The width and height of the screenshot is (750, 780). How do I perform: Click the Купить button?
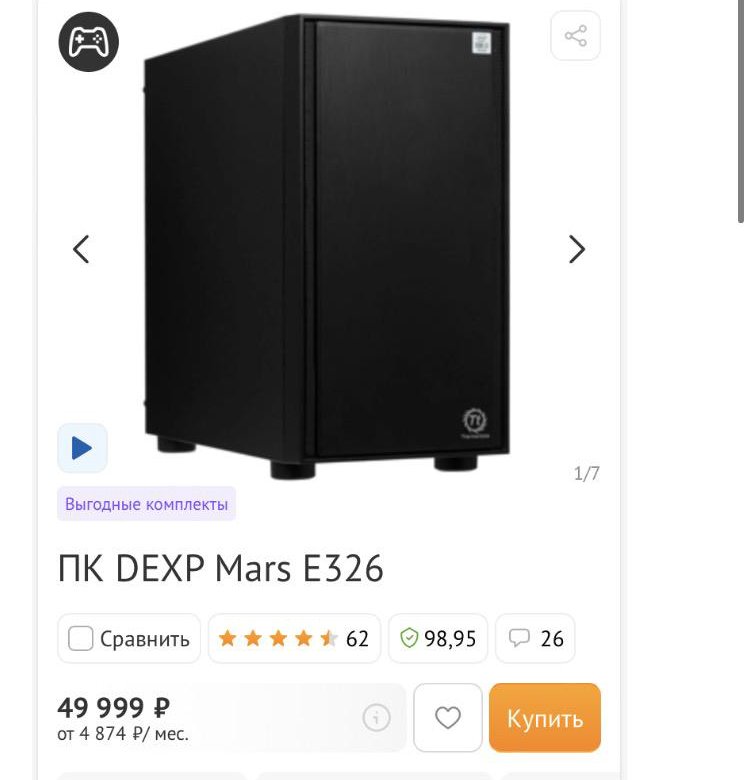coord(545,717)
